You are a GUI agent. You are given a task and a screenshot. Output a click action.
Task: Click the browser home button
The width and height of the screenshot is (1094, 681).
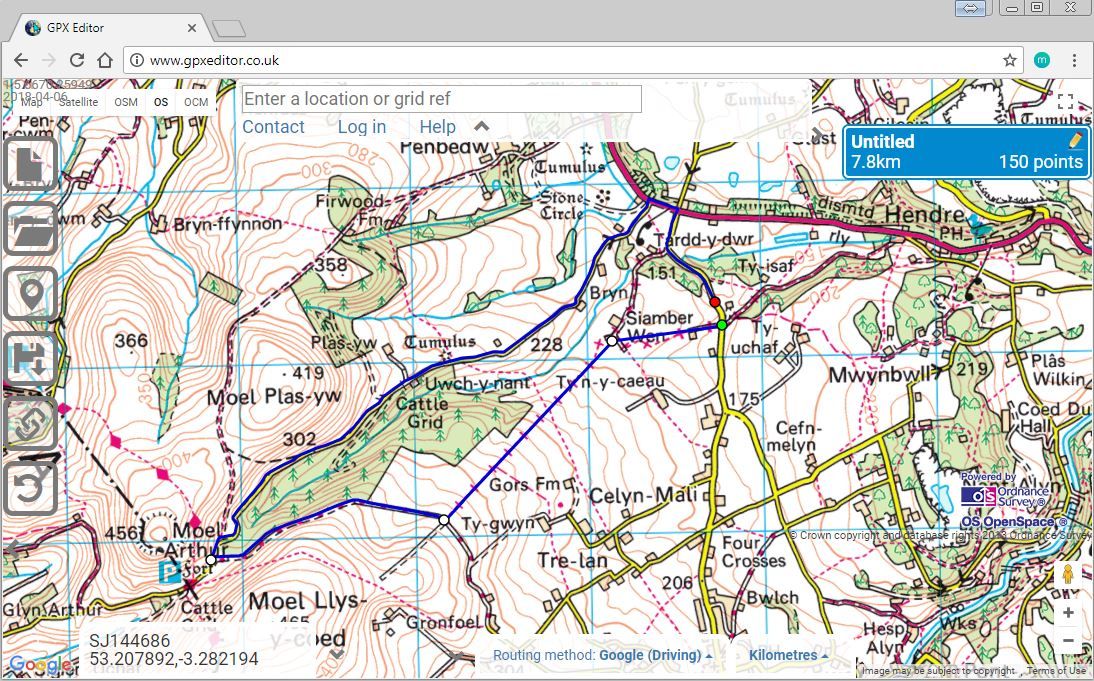click(105, 60)
